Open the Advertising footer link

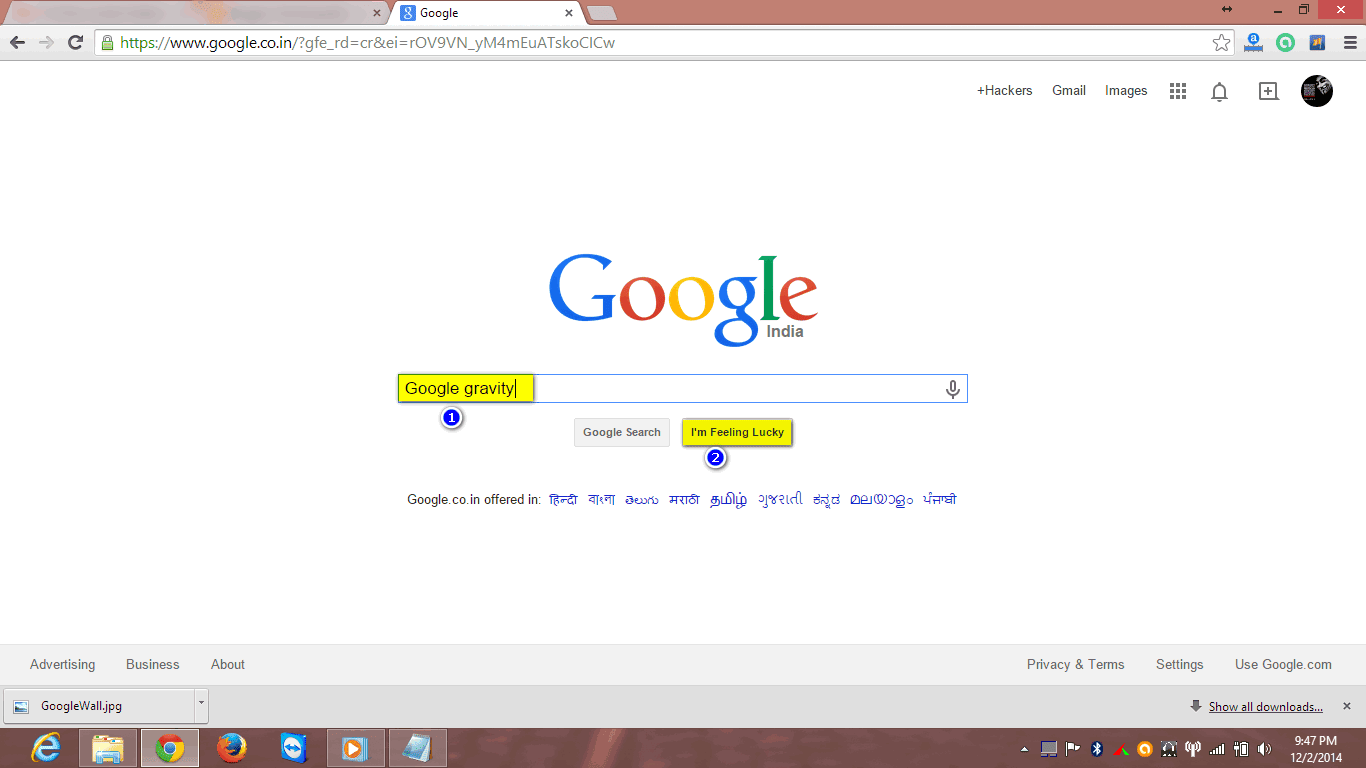[62, 664]
